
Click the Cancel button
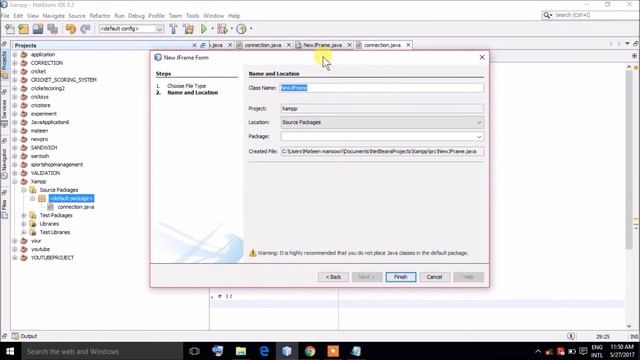(434, 277)
